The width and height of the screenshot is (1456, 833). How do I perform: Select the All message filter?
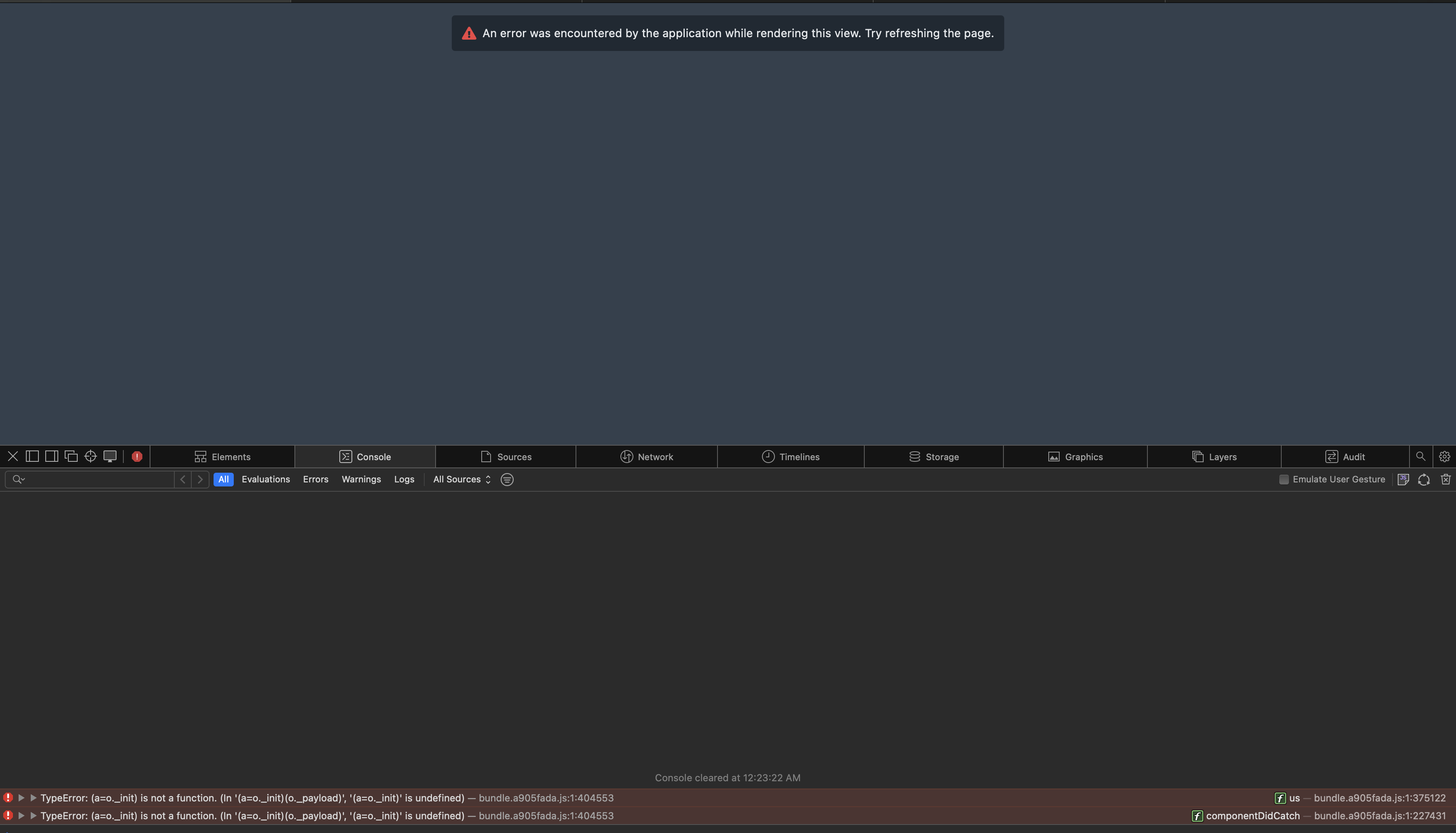[x=223, y=480]
